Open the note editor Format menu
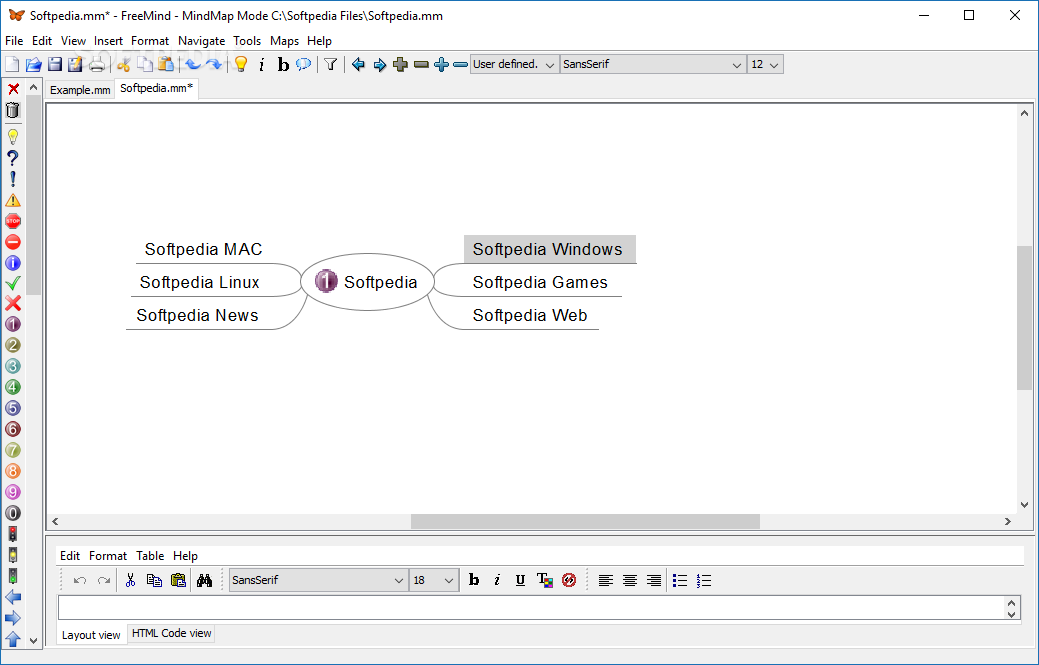 [x=108, y=556]
